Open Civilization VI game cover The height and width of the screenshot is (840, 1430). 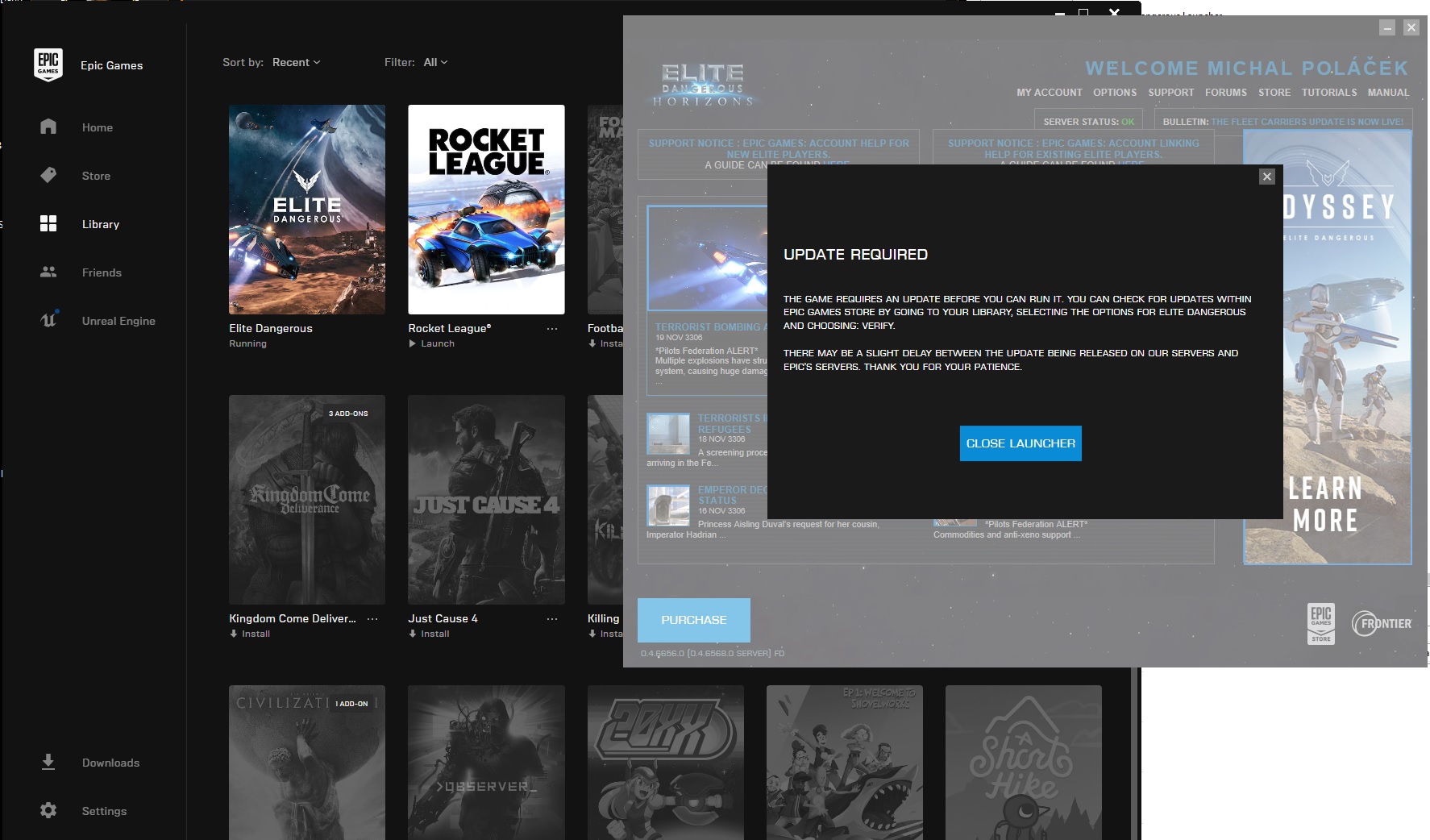tap(307, 763)
